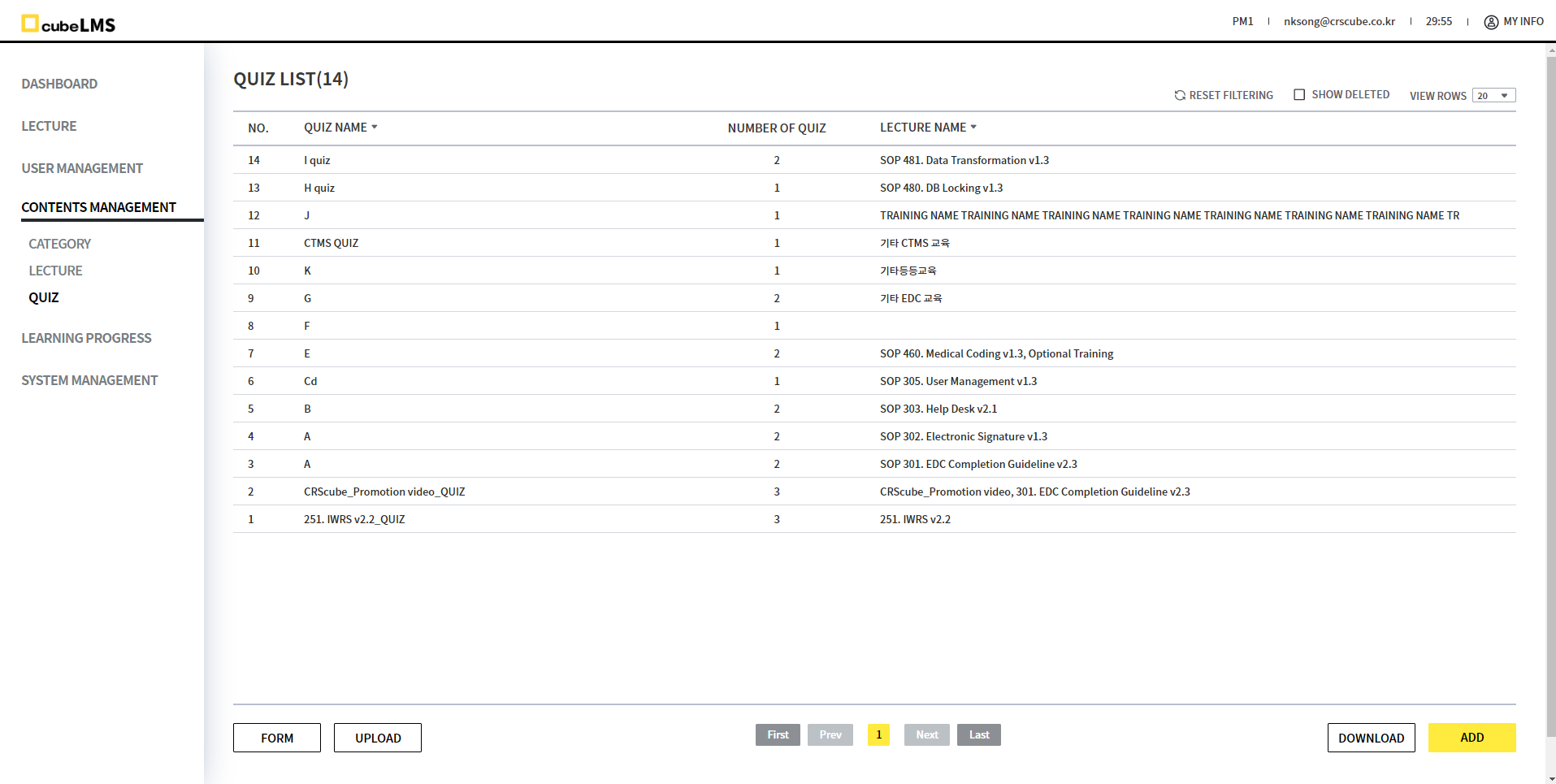Expand the Lecture Name column filter
The width and height of the screenshot is (1556, 784).
(x=973, y=128)
